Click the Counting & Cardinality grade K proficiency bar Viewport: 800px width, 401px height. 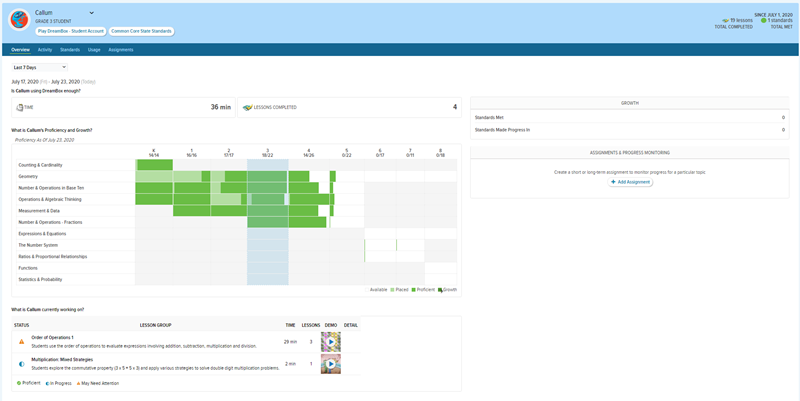coord(155,165)
